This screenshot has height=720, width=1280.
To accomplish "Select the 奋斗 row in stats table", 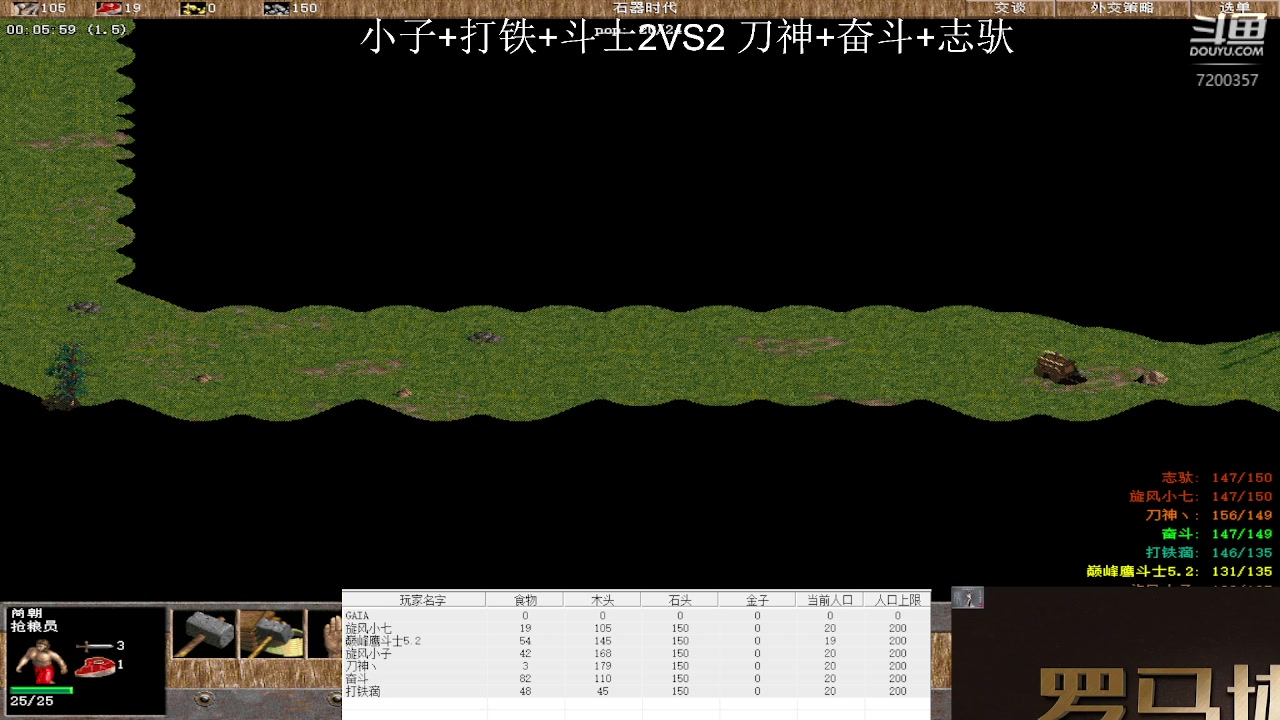I will coord(636,679).
